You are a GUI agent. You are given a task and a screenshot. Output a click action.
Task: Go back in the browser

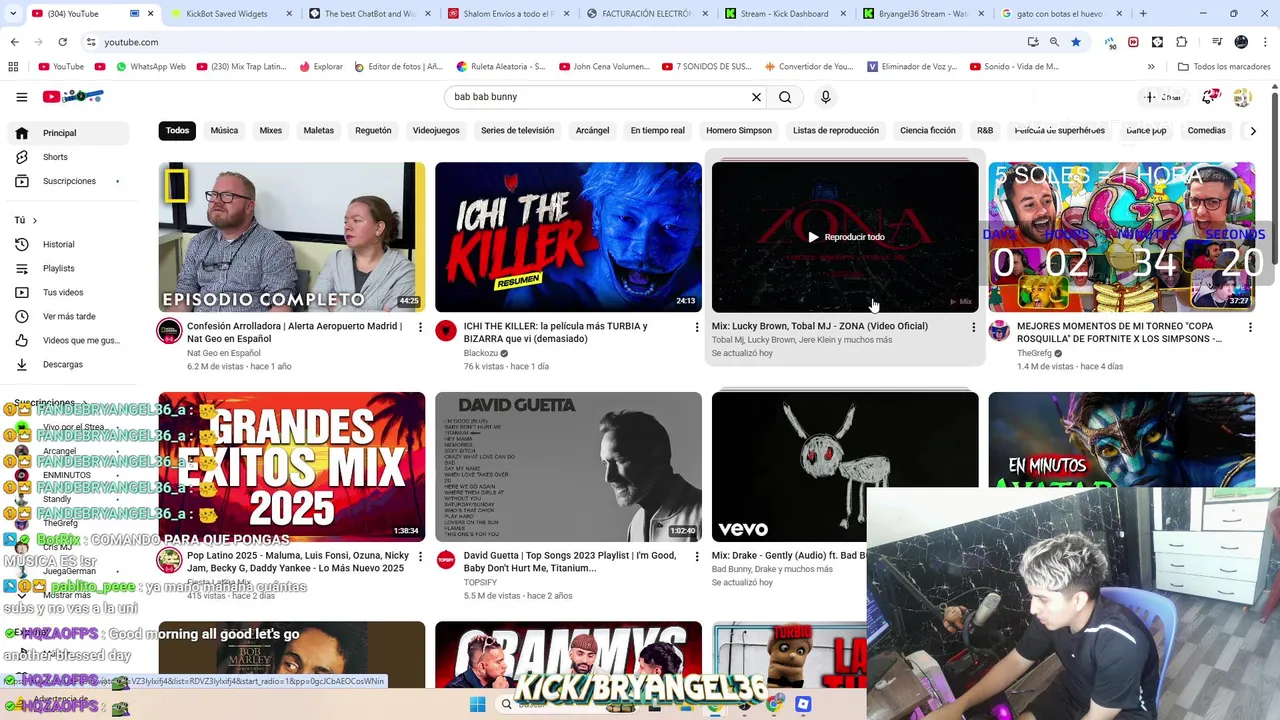click(14, 42)
